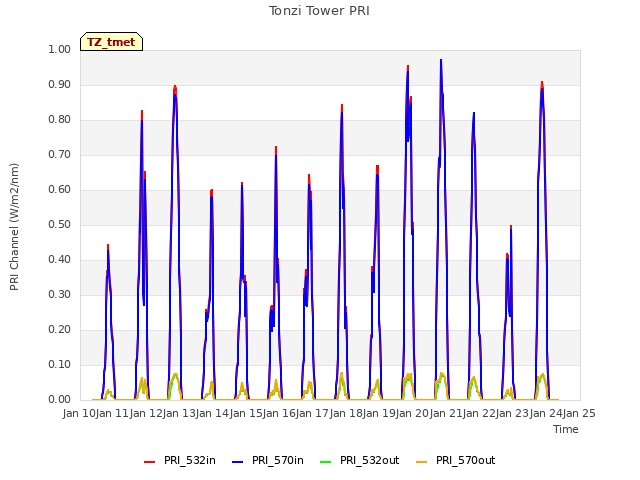Click the Jan 24 peak near 0.91
The image size is (640, 480).
tap(542, 82)
